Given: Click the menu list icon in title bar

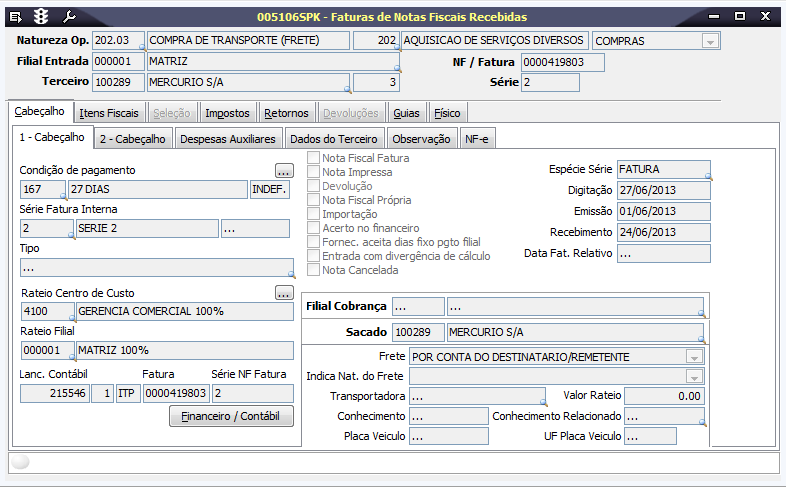Looking at the screenshot, I should point(15,16).
